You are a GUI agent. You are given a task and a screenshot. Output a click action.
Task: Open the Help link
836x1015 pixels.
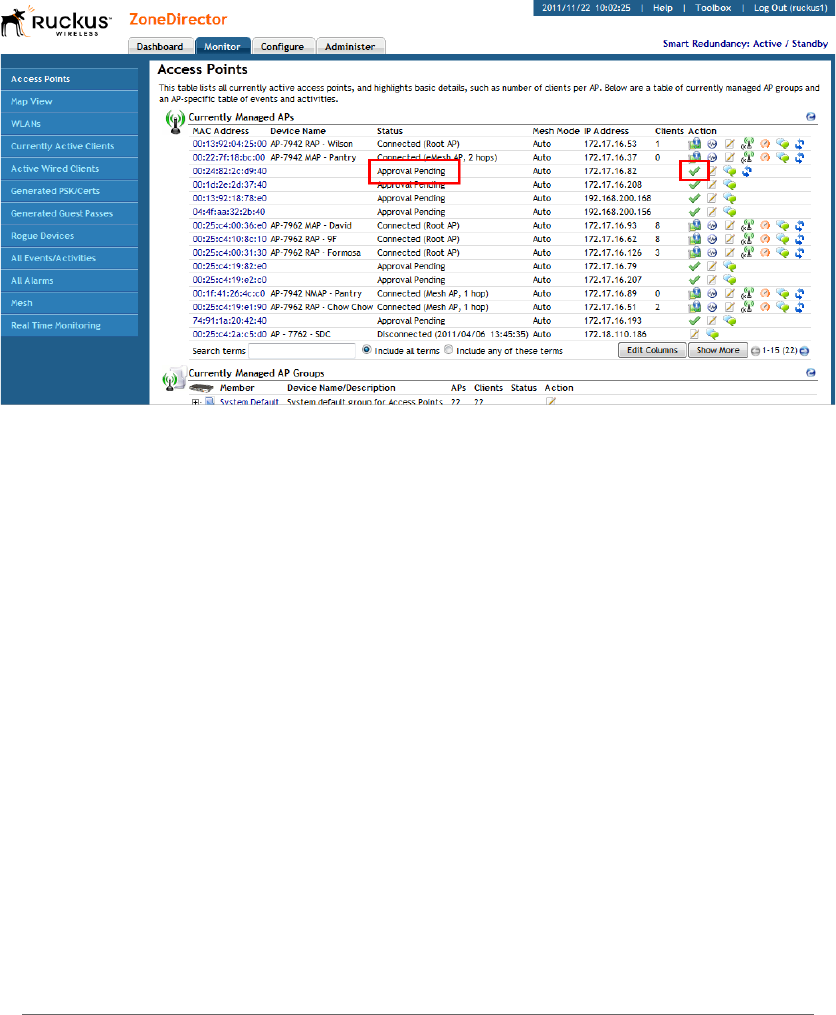pos(662,8)
